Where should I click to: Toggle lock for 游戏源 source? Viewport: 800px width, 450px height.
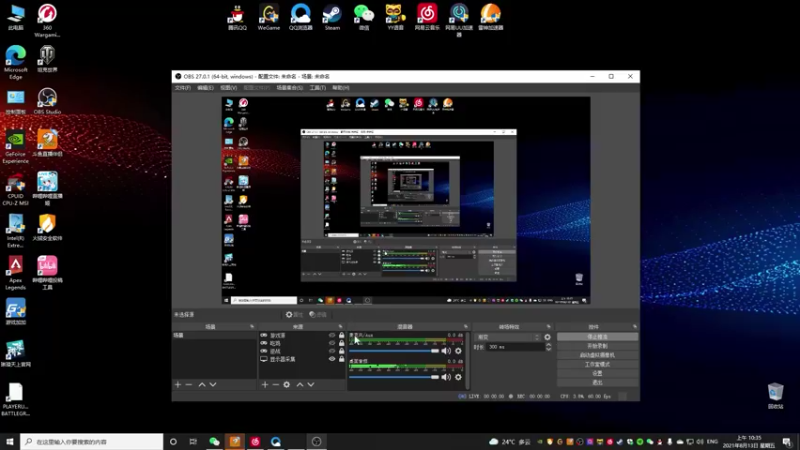click(x=342, y=335)
